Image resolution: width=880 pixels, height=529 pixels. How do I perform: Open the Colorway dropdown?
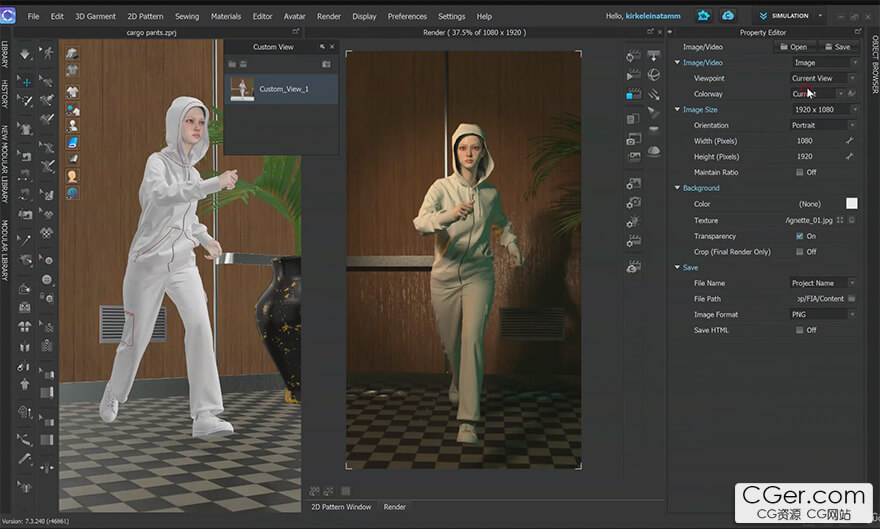pyautogui.click(x=817, y=94)
